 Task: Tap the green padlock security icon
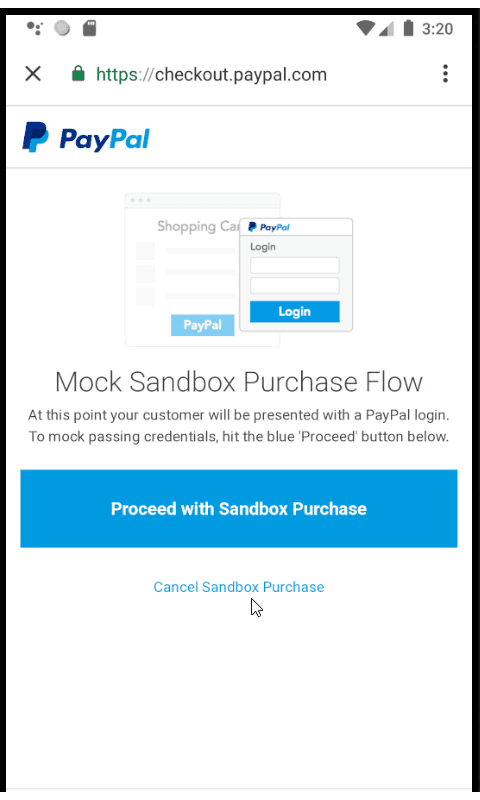pos(78,73)
